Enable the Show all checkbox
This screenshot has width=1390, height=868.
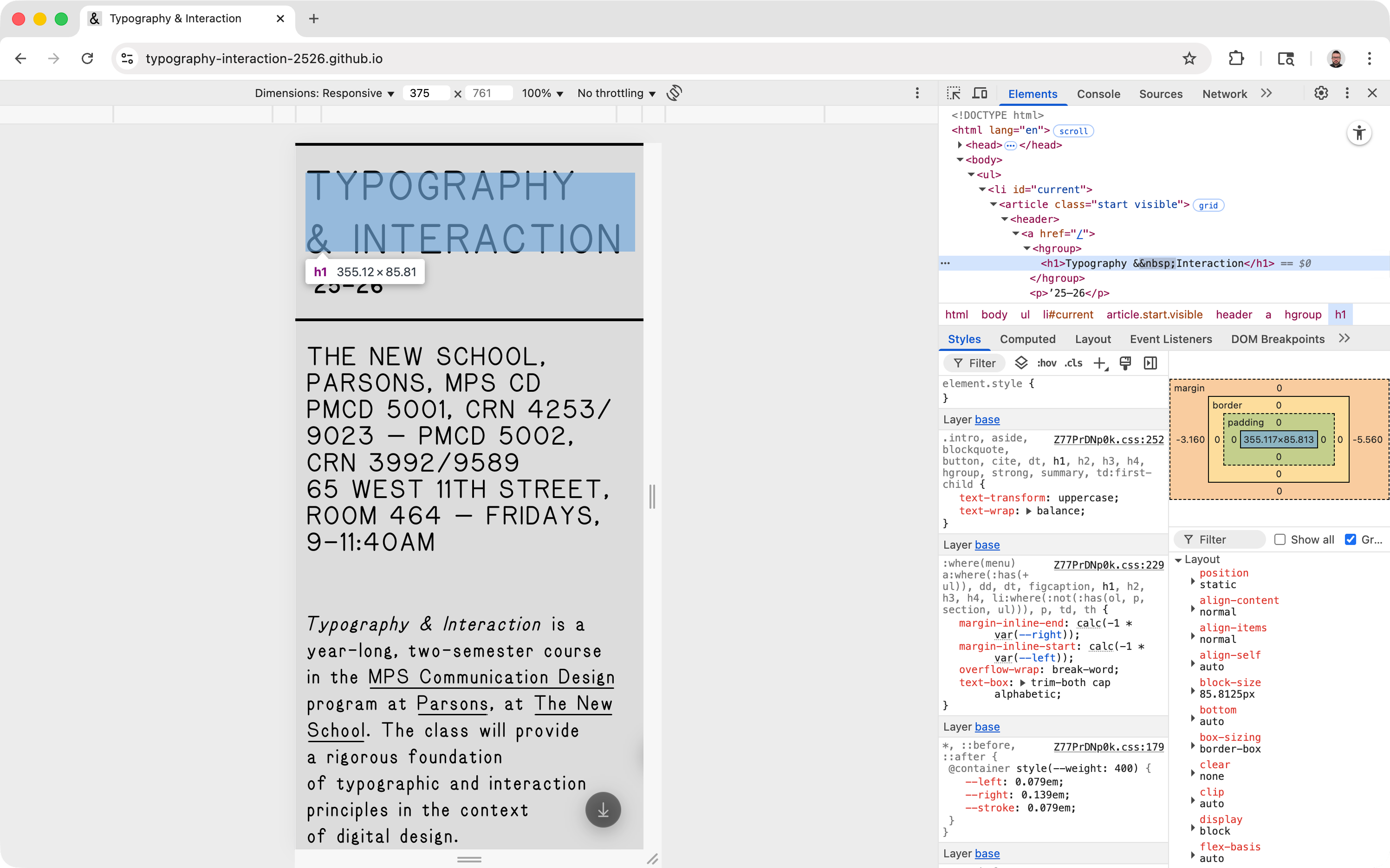[x=1280, y=539]
